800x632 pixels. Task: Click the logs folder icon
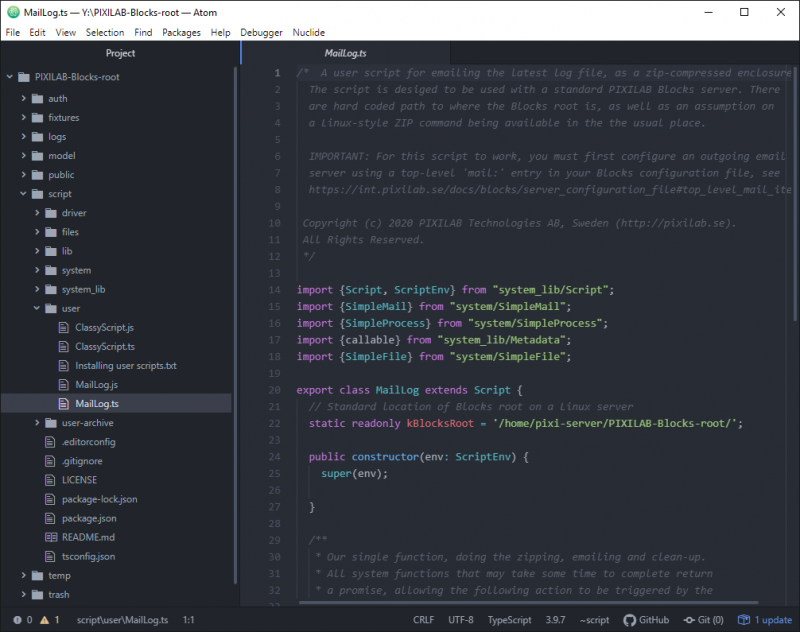(x=37, y=137)
